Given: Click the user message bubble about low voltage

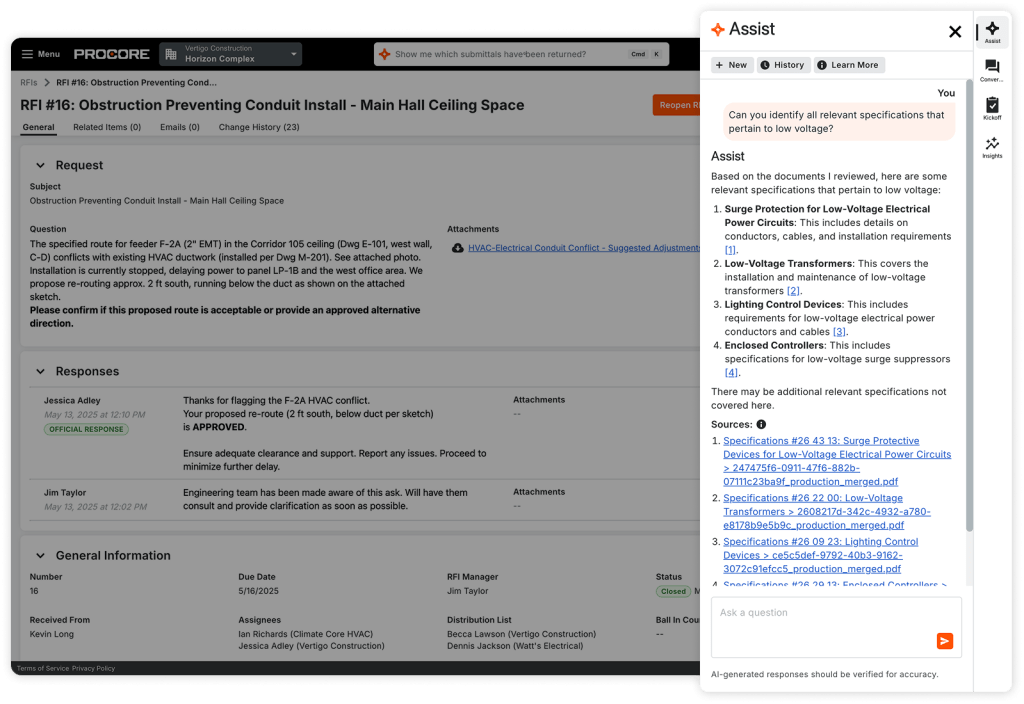Looking at the screenshot, I should 839,122.
